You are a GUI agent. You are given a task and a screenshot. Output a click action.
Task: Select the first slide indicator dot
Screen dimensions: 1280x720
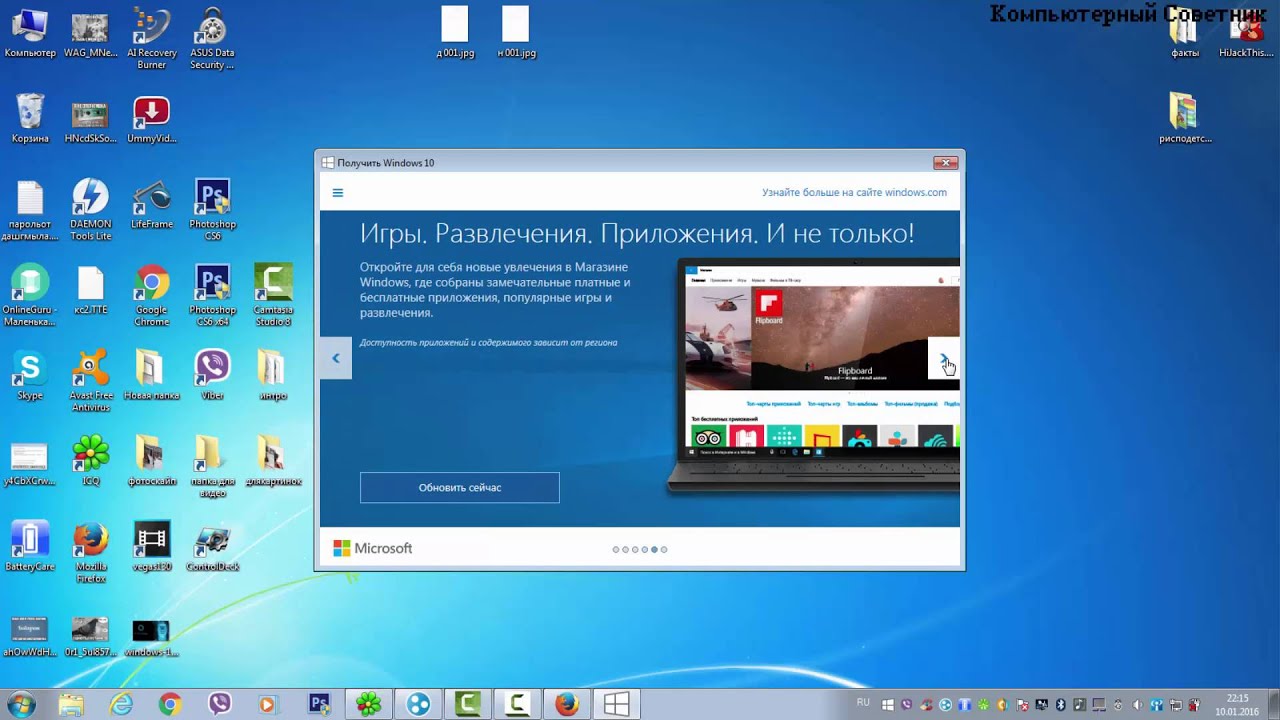615,549
